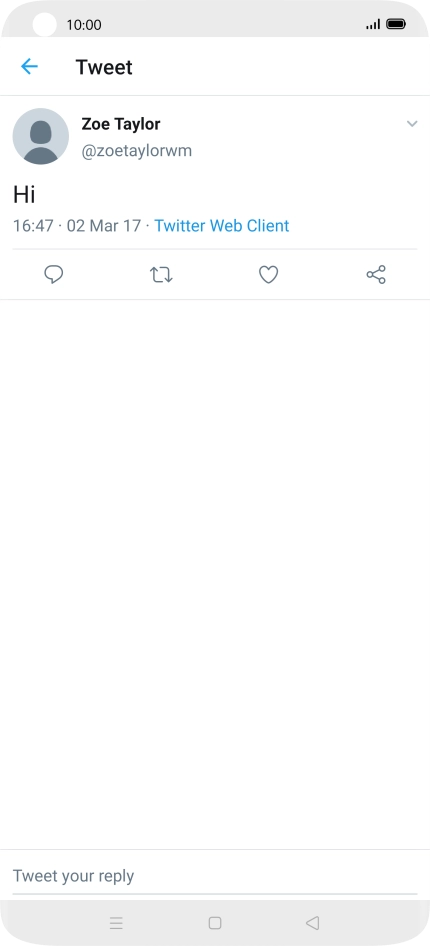430x946 pixels.
Task: Expand the tweet options chevron
Action: tap(412, 124)
